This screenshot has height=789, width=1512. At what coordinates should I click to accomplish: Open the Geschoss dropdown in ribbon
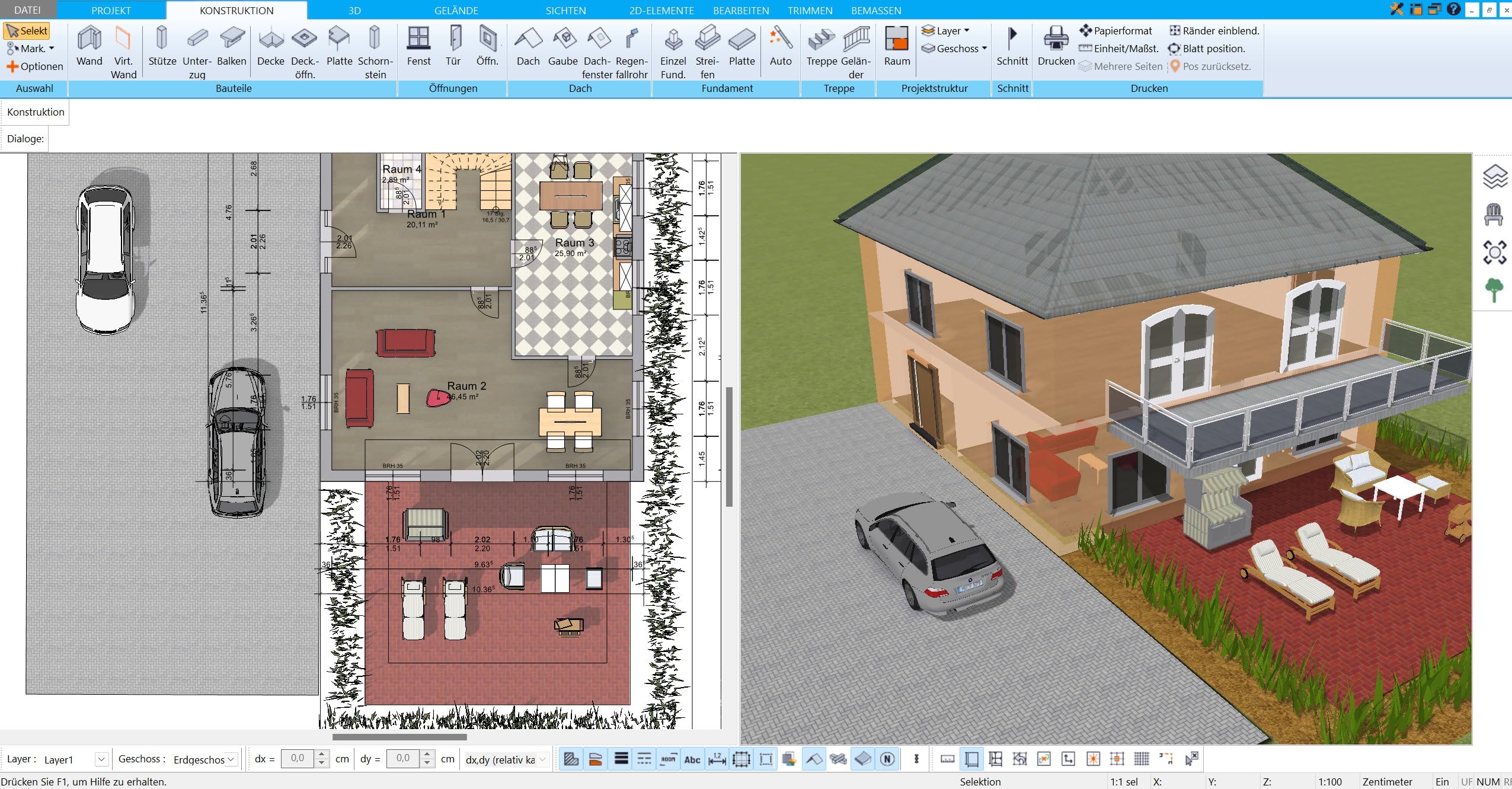pyautogui.click(x=954, y=49)
